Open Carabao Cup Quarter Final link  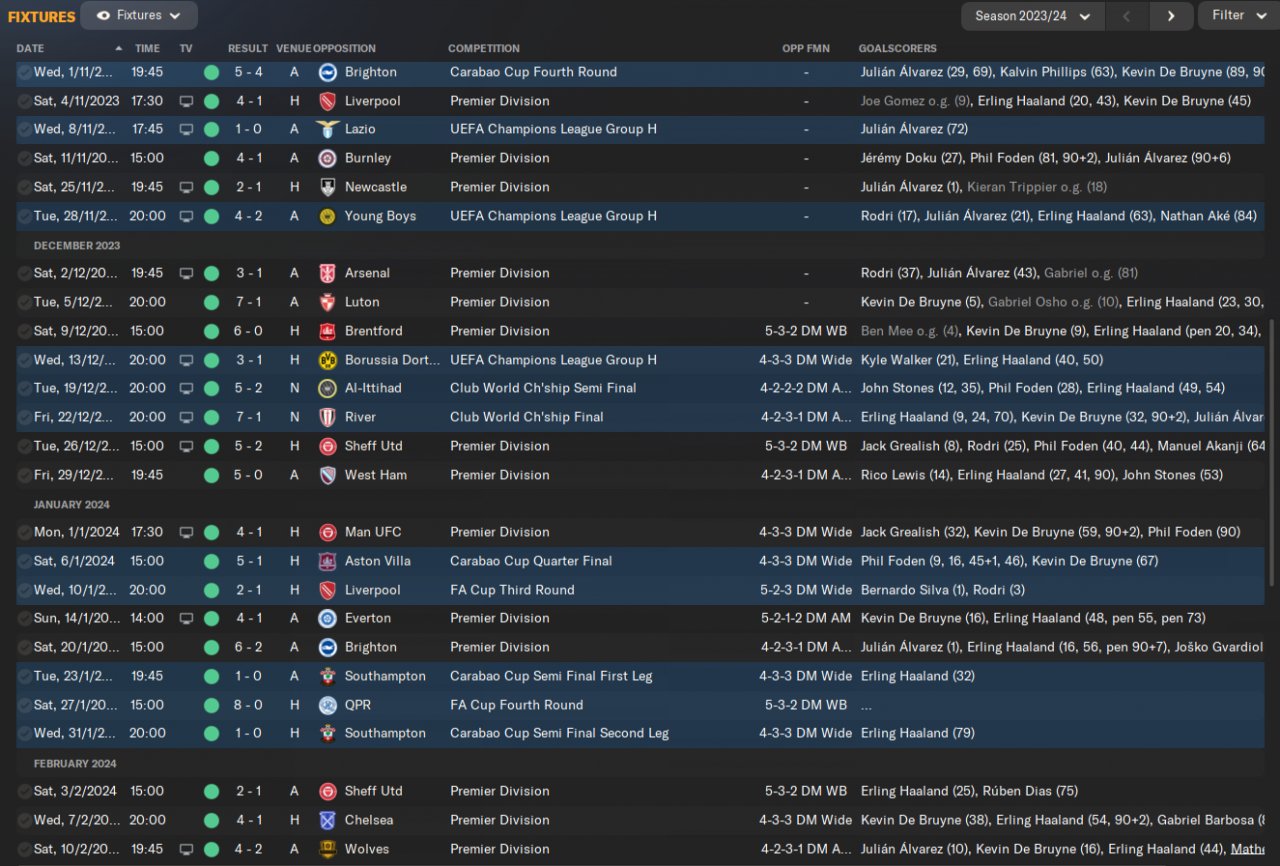[x=531, y=561]
